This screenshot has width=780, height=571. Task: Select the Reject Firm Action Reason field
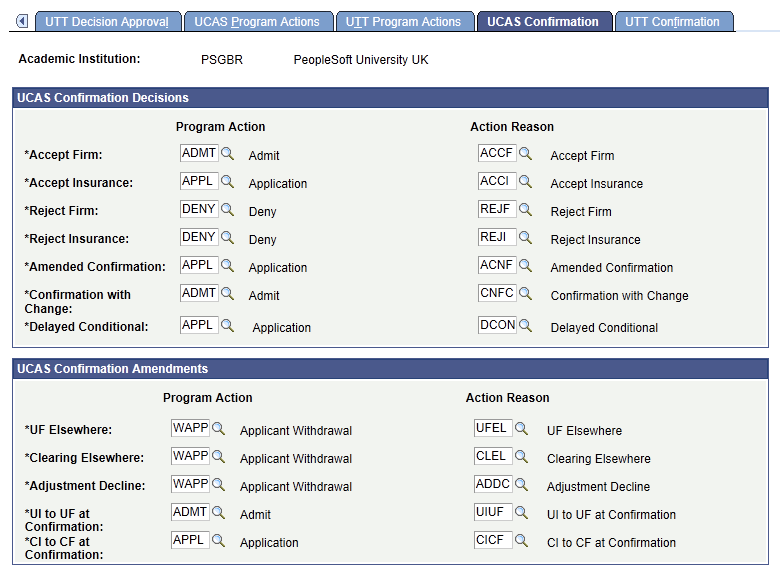tap(496, 210)
